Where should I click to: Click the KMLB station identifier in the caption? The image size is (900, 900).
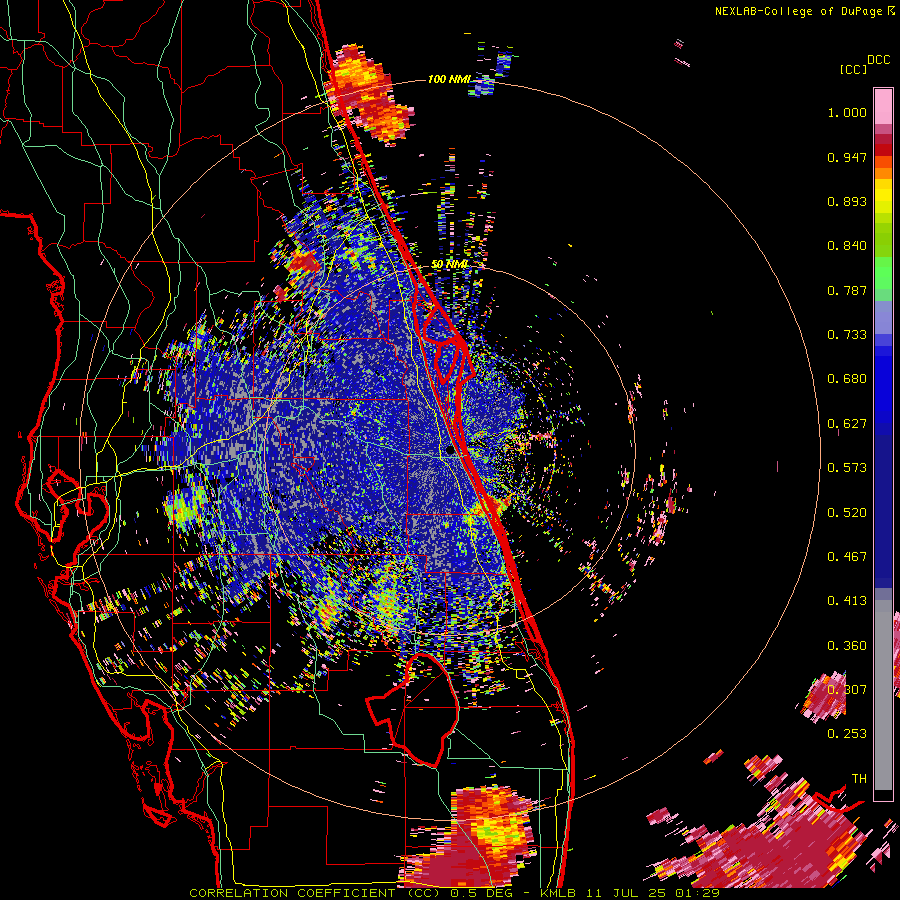(x=557, y=893)
